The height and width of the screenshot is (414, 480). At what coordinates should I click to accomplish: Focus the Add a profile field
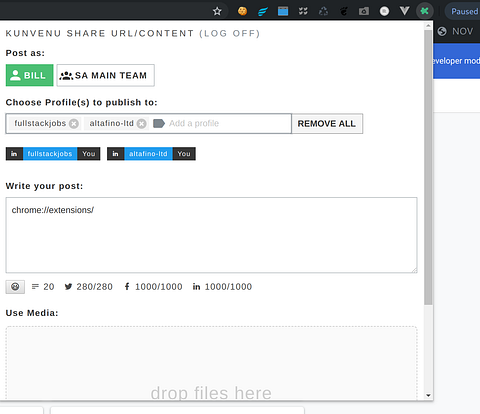[x=220, y=124]
